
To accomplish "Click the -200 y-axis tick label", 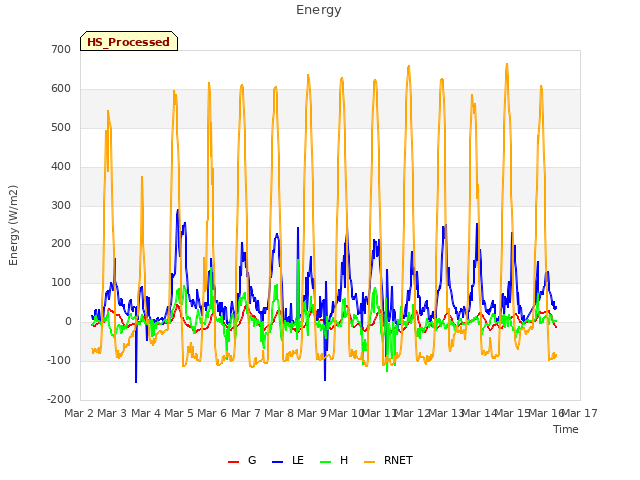I will (59, 399).
